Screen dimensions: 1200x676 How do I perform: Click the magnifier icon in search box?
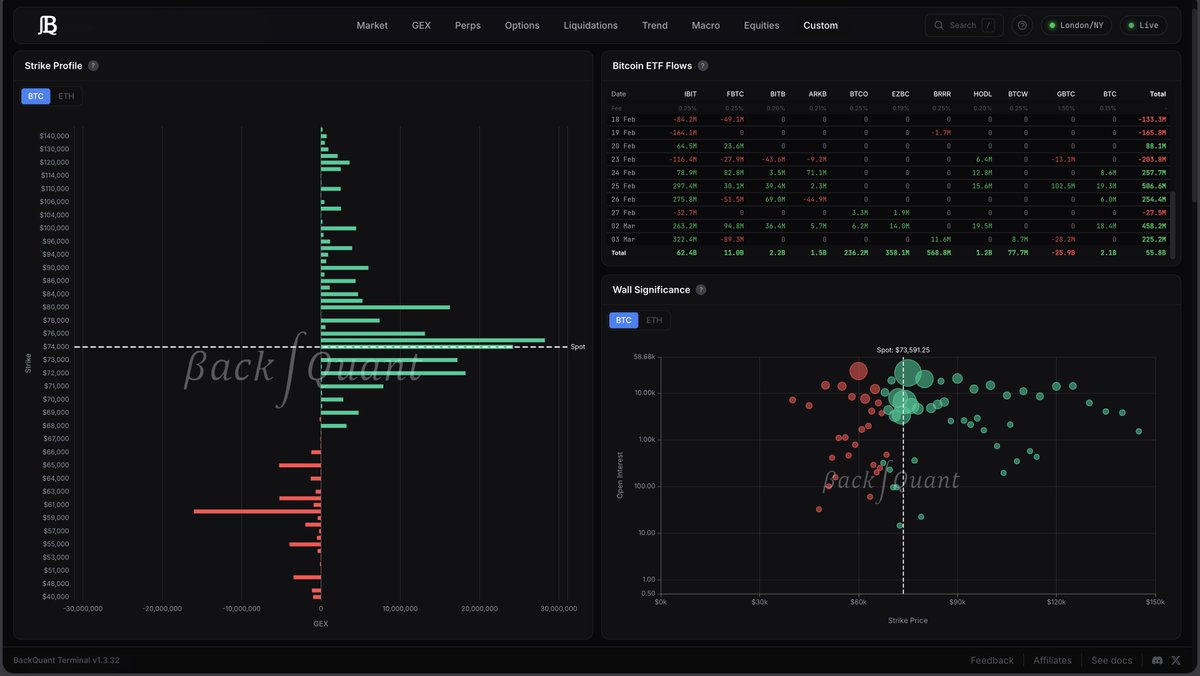click(939, 25)
